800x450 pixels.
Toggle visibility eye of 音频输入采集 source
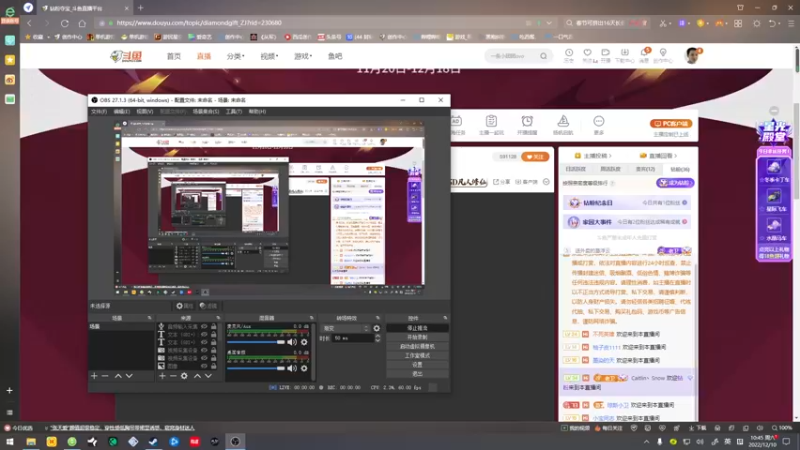(204, 327)
